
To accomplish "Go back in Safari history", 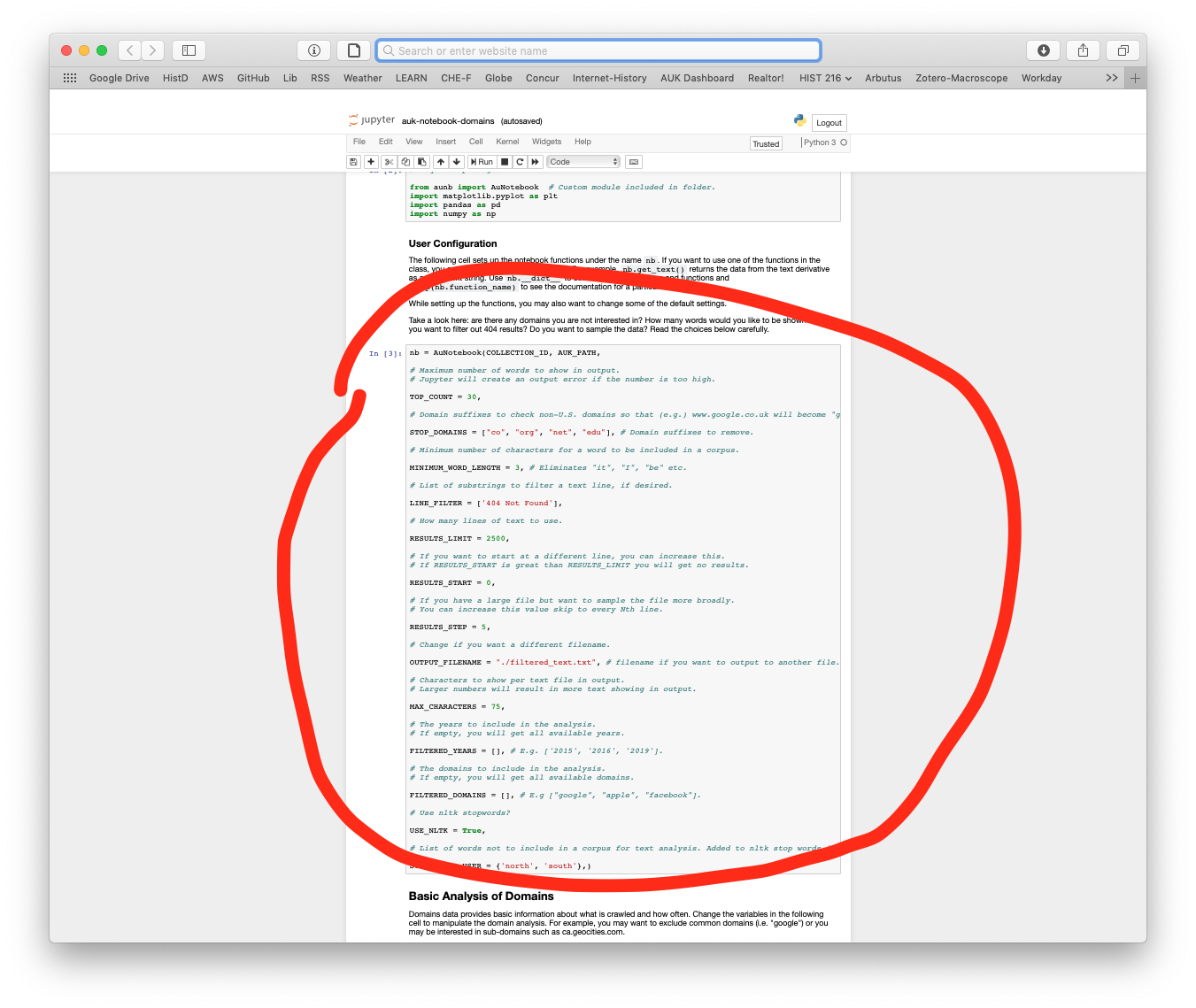I will (x=129, y=50).
